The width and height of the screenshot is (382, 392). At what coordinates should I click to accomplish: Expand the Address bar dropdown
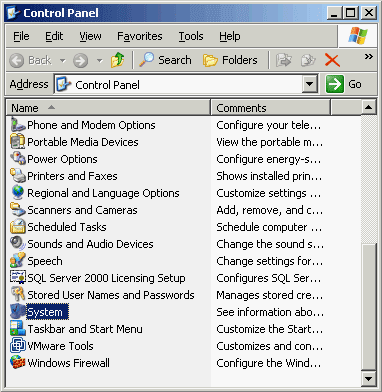click(310, 84)
